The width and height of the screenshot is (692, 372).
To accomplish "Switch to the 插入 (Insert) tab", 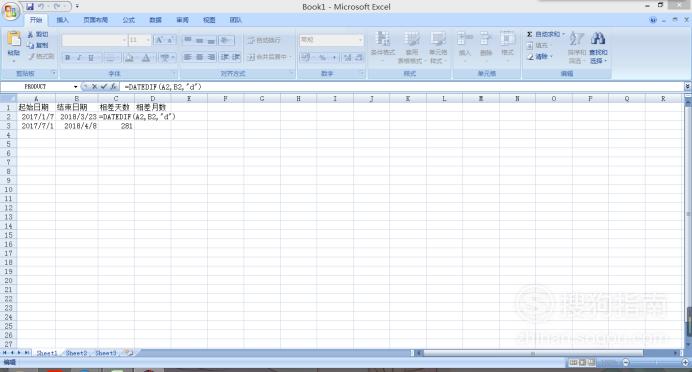I will point(62,20).
